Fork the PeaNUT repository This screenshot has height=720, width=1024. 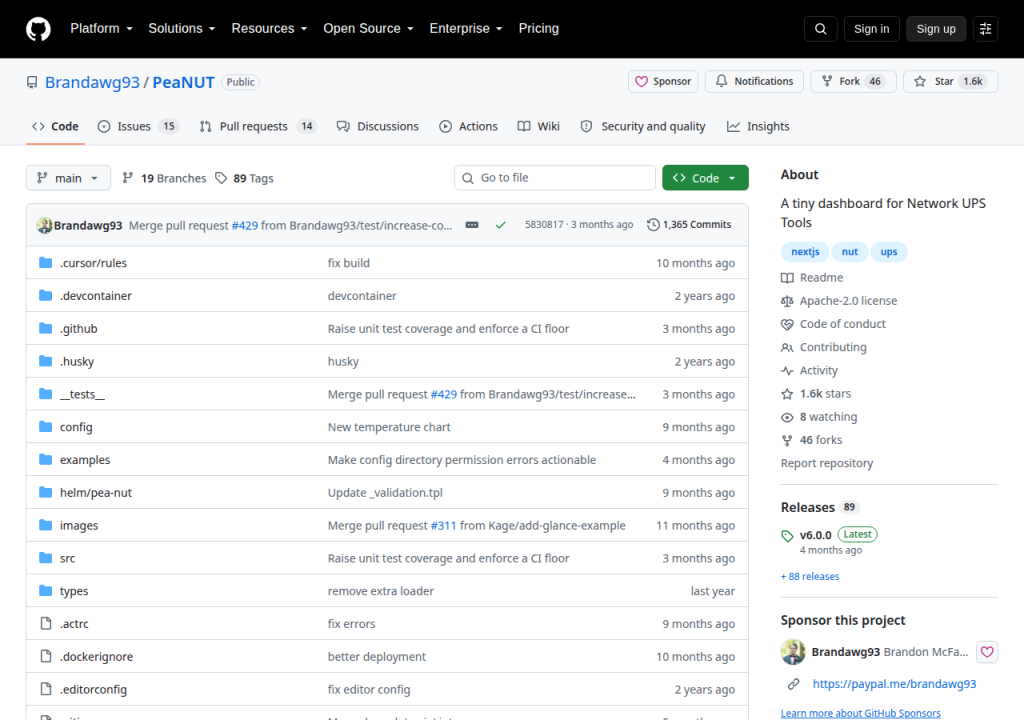853,81
